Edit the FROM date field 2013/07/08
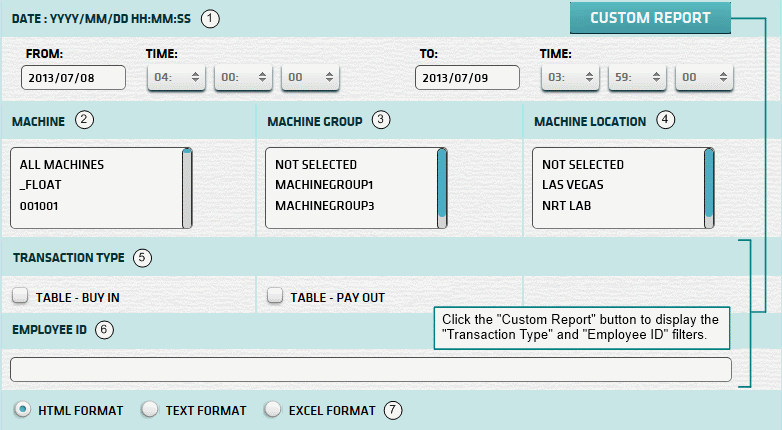Image resolution: width=782 pixels, height=430 pixels. pos(73,78)
